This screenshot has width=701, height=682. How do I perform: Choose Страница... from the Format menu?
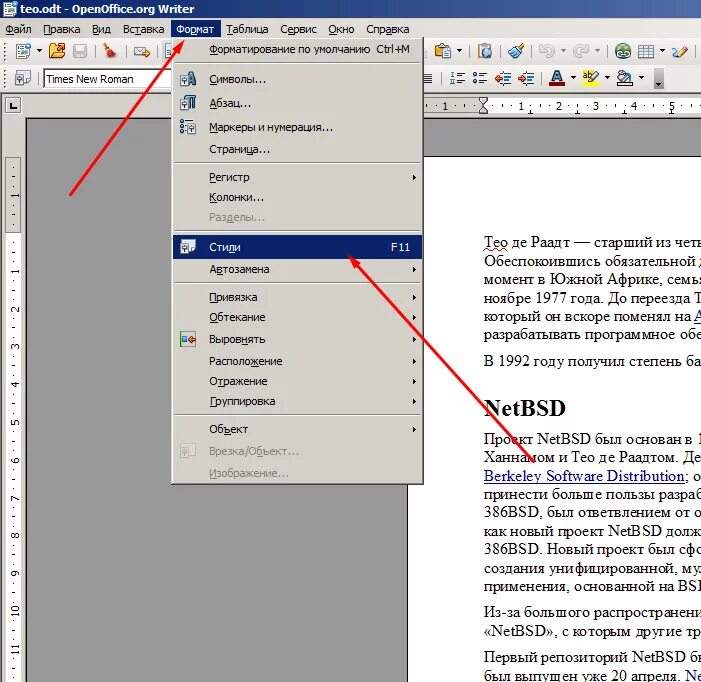pos(297,149)
